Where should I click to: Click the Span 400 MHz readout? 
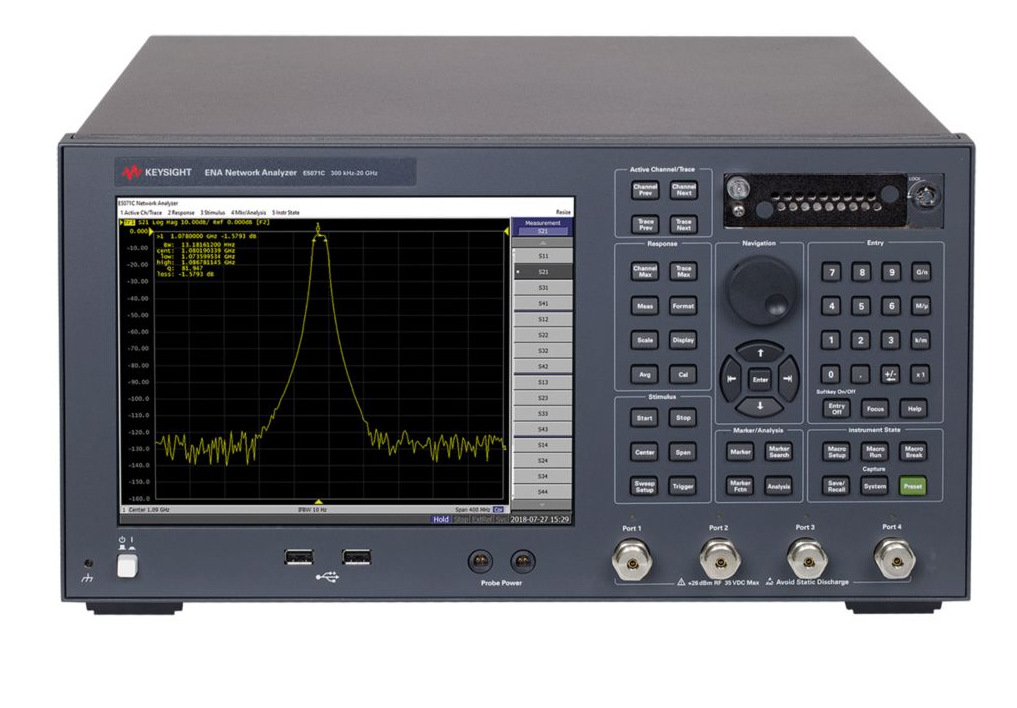click(x=472, y=510)
